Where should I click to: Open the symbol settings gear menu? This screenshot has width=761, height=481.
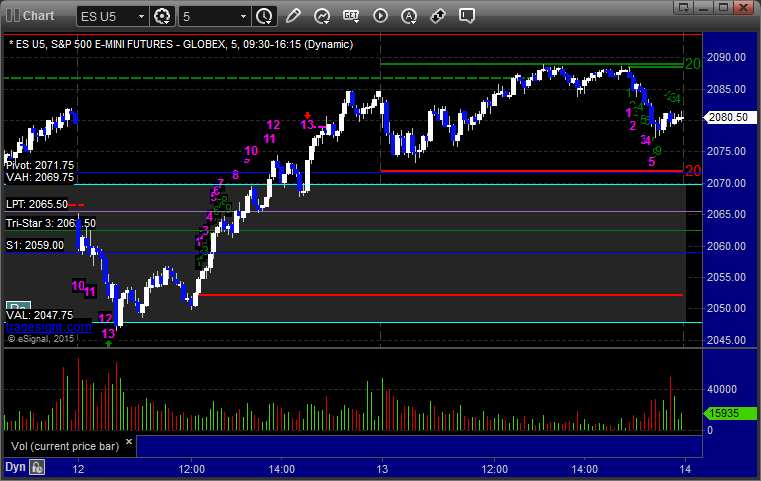pos(162,17)
